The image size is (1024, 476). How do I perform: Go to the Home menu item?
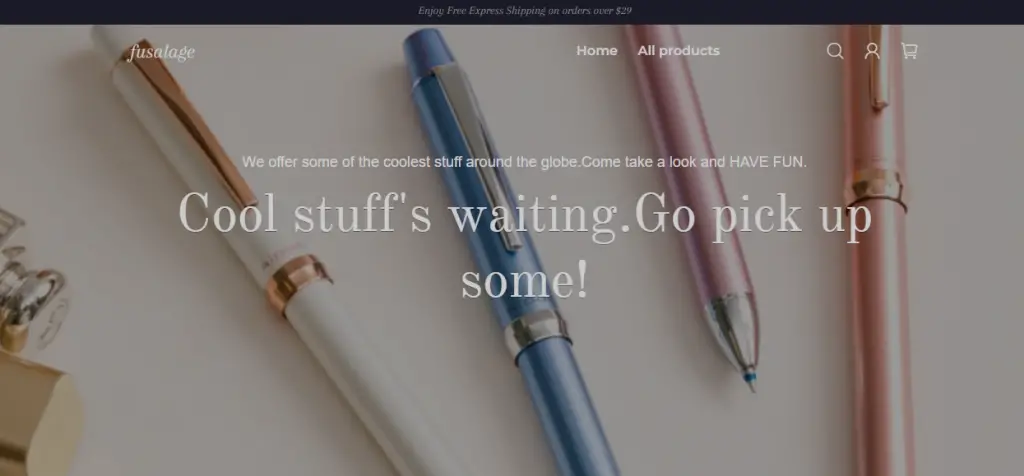point(596,51)
